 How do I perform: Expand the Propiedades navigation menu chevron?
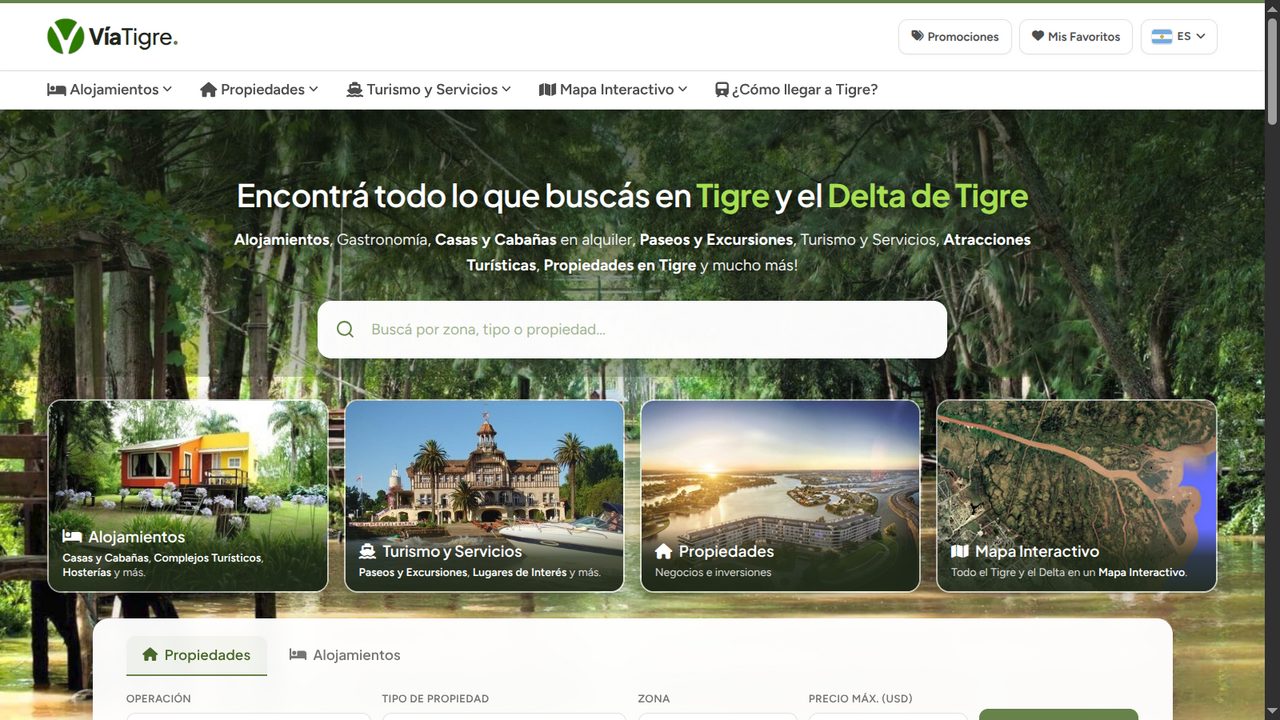(313, 89)
